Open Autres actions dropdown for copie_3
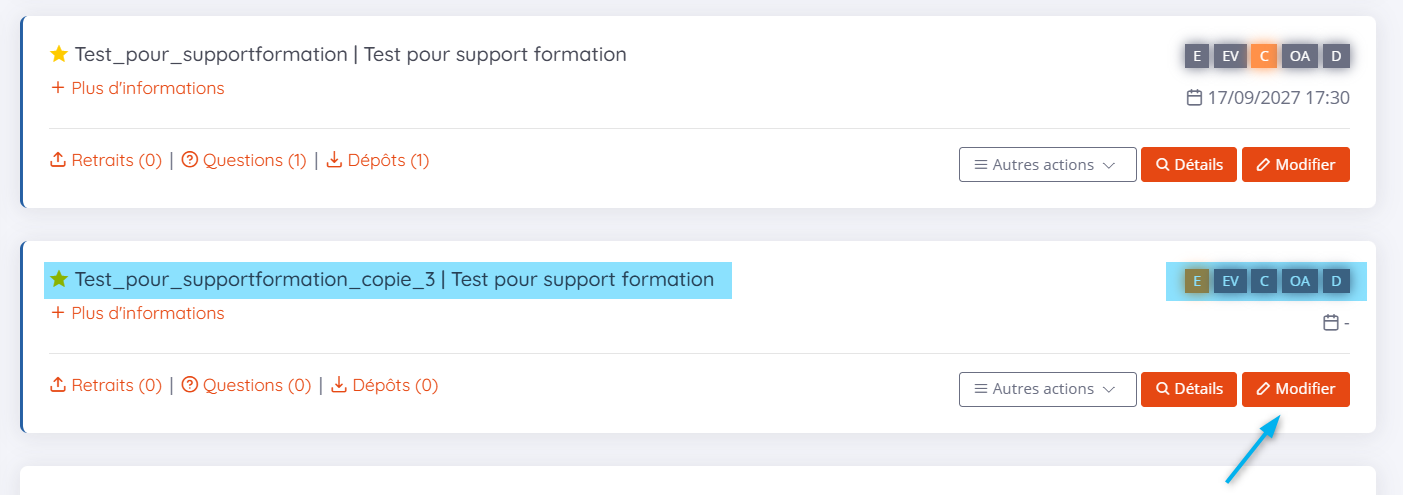 click(x=1047, y=389)
